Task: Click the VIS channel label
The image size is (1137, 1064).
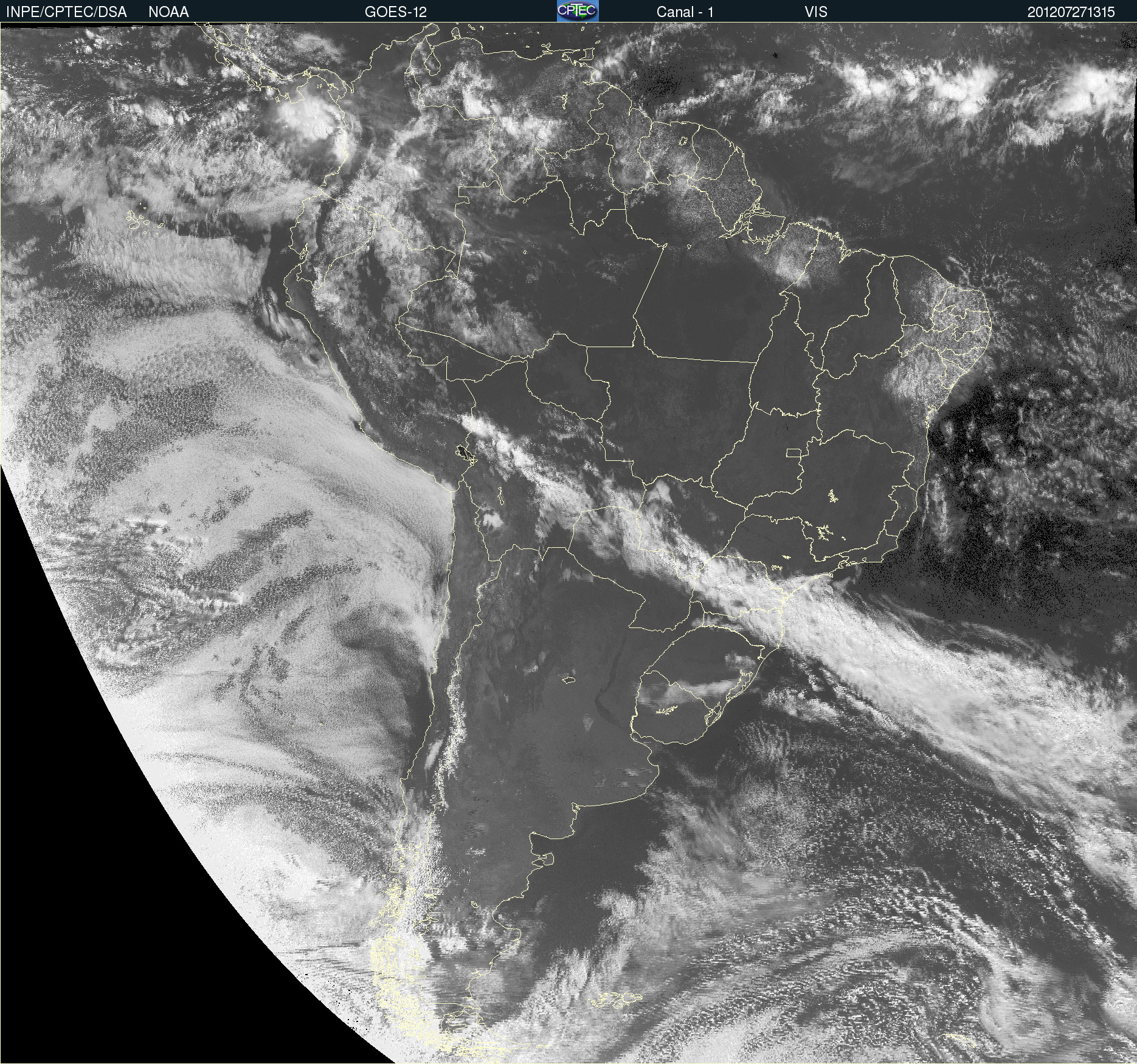Action: tap(815, 12)
